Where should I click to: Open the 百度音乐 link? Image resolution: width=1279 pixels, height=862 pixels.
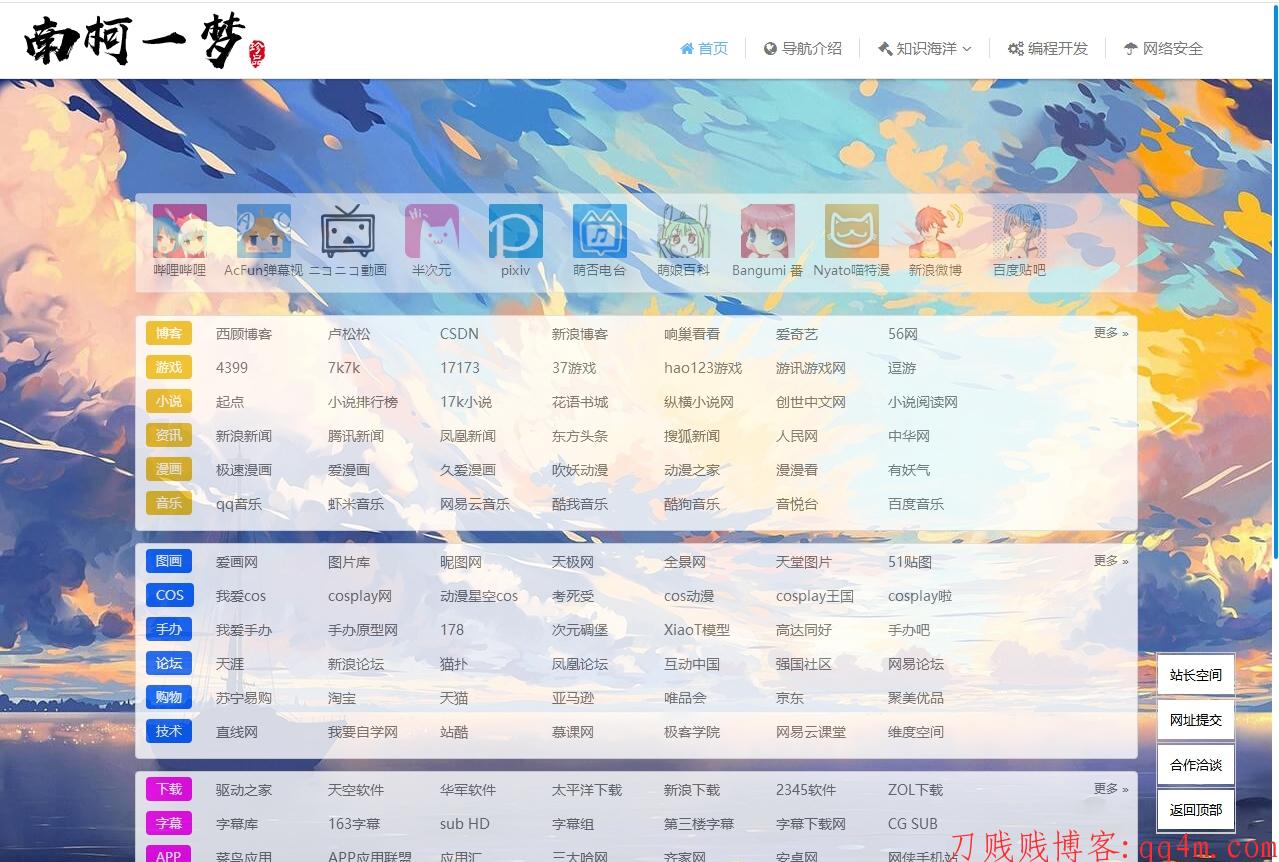pyautogui.click(x=916, y=504)
